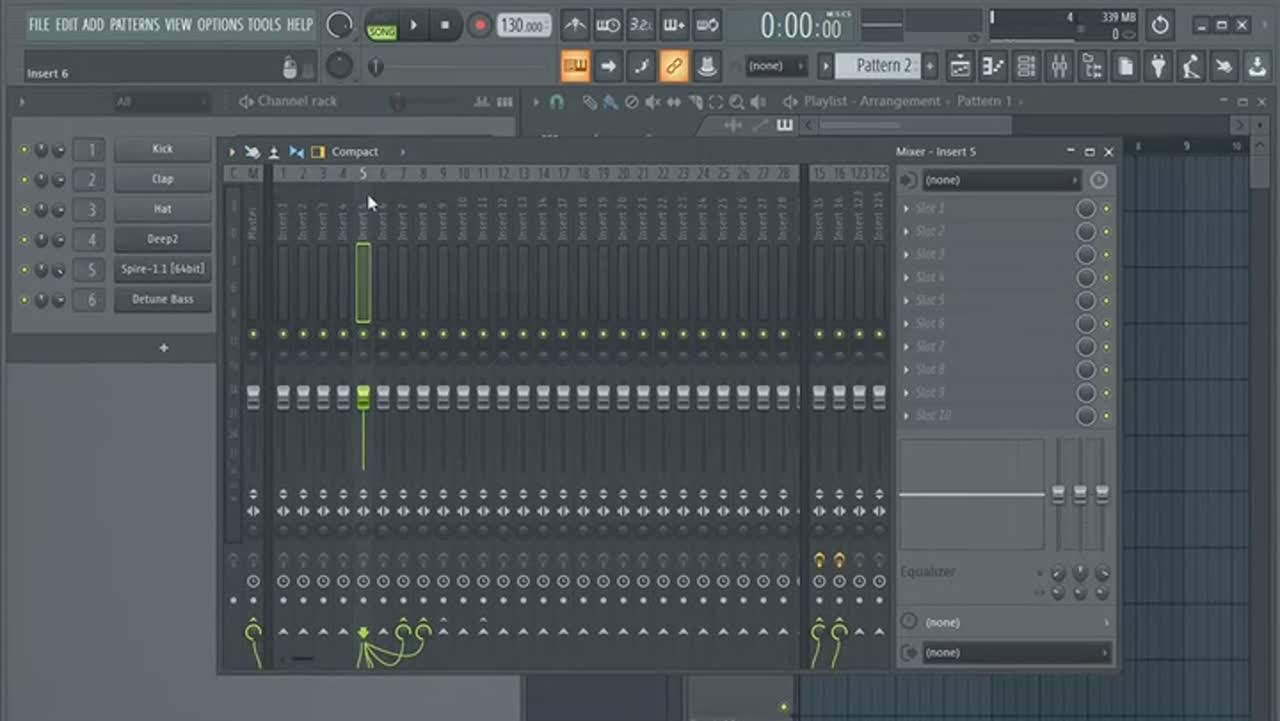Click the Insert 5 volume fader
The height and width of the screenshot is (721, 1280).
point(363,397)
